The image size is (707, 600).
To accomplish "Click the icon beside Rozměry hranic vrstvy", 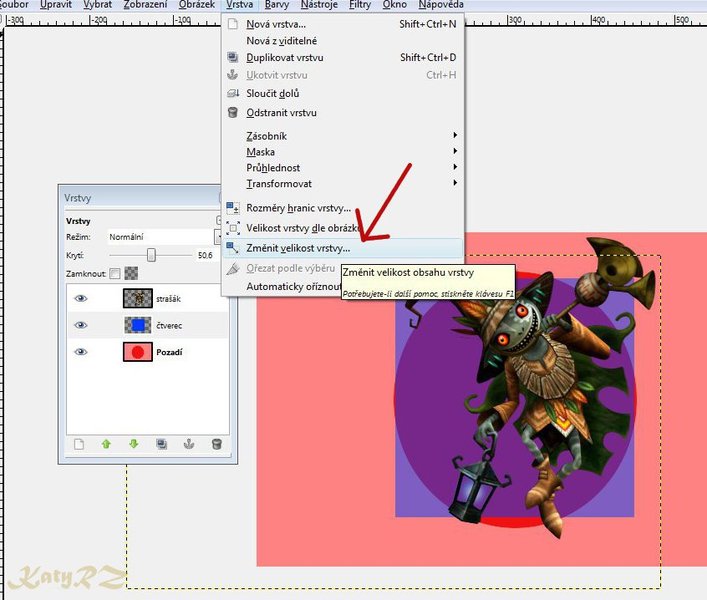I will (233, 208).
